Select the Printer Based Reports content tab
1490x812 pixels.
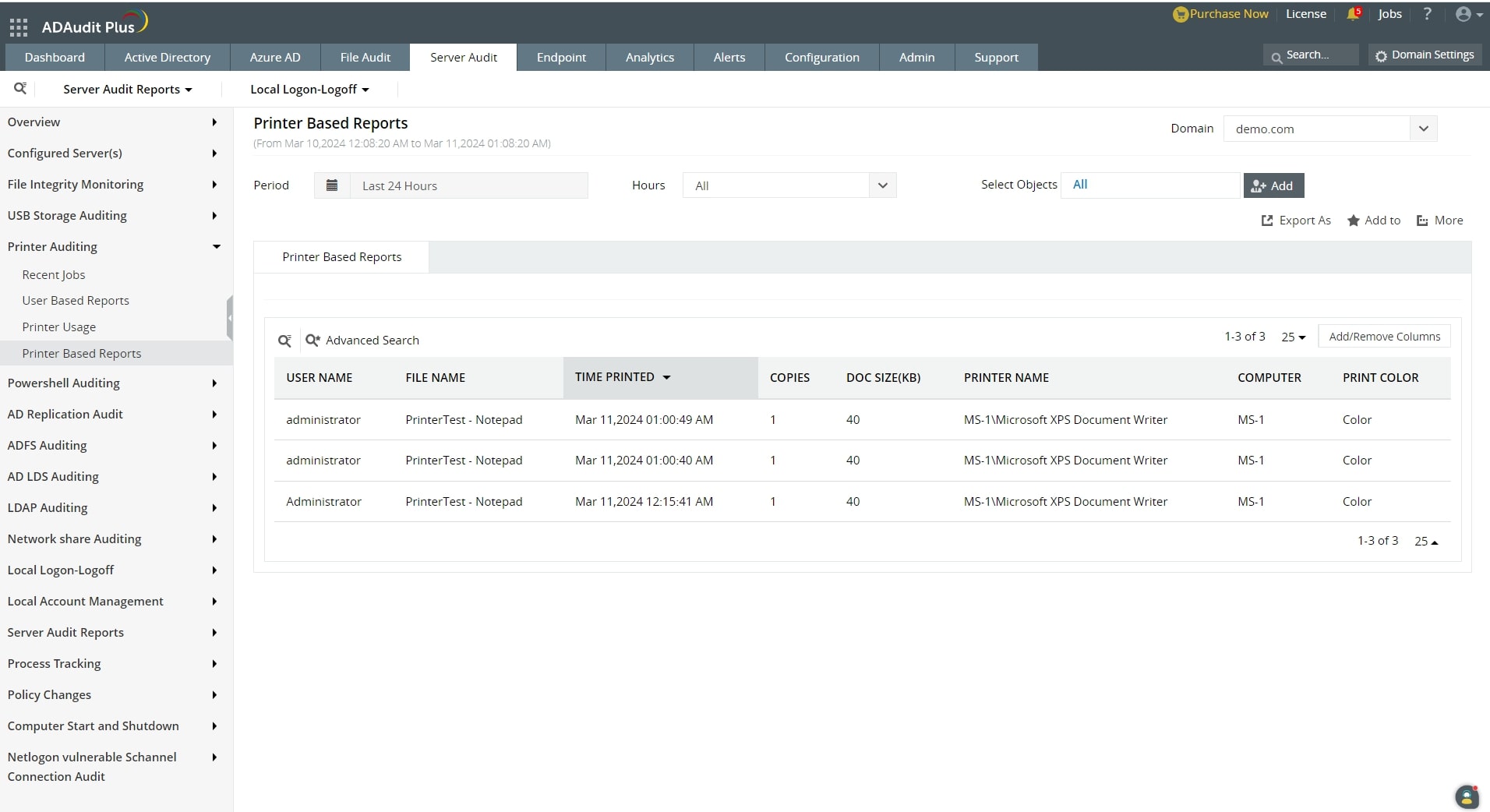341,257
